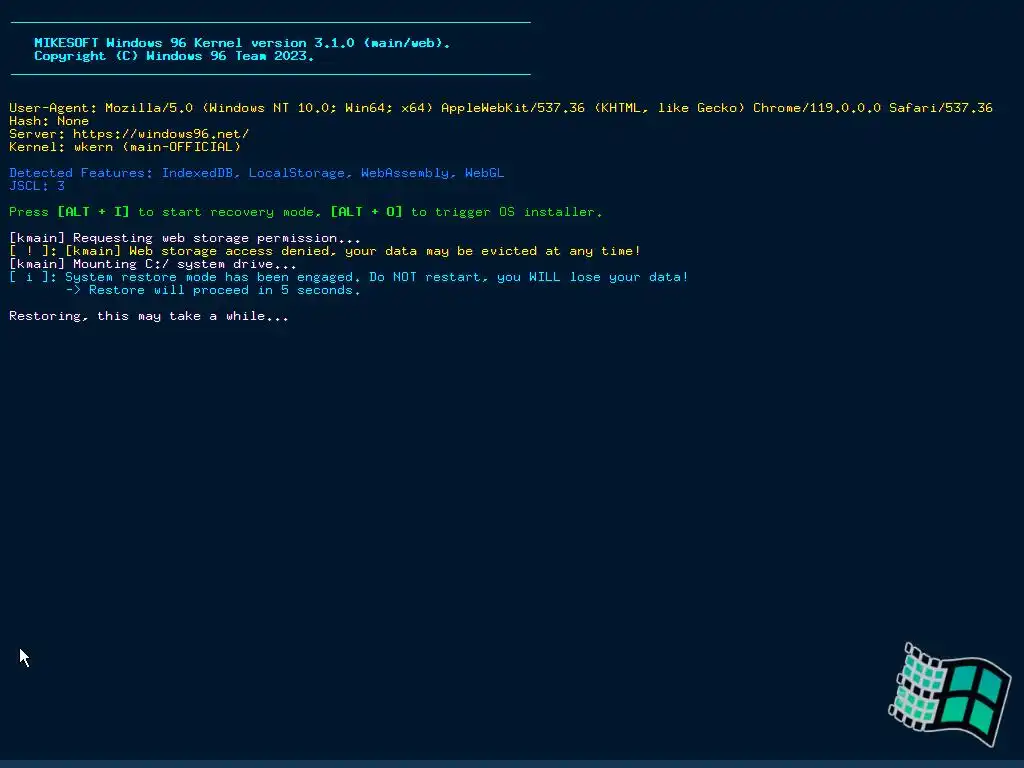The height and width of the screenshot is (768, 1024).
Task: Click the User-Agent line with Mozilla/5.0
Action: tap(501, 108)
